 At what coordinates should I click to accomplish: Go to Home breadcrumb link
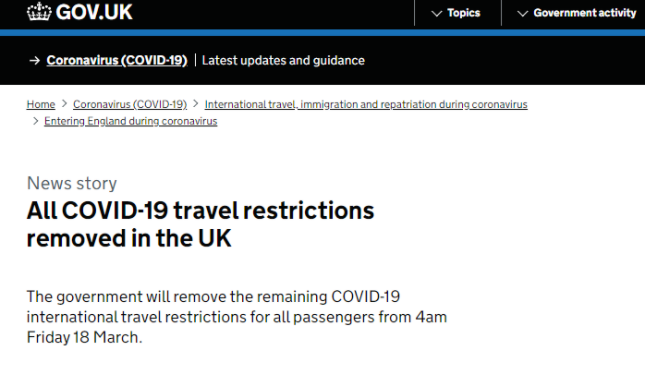41,104
